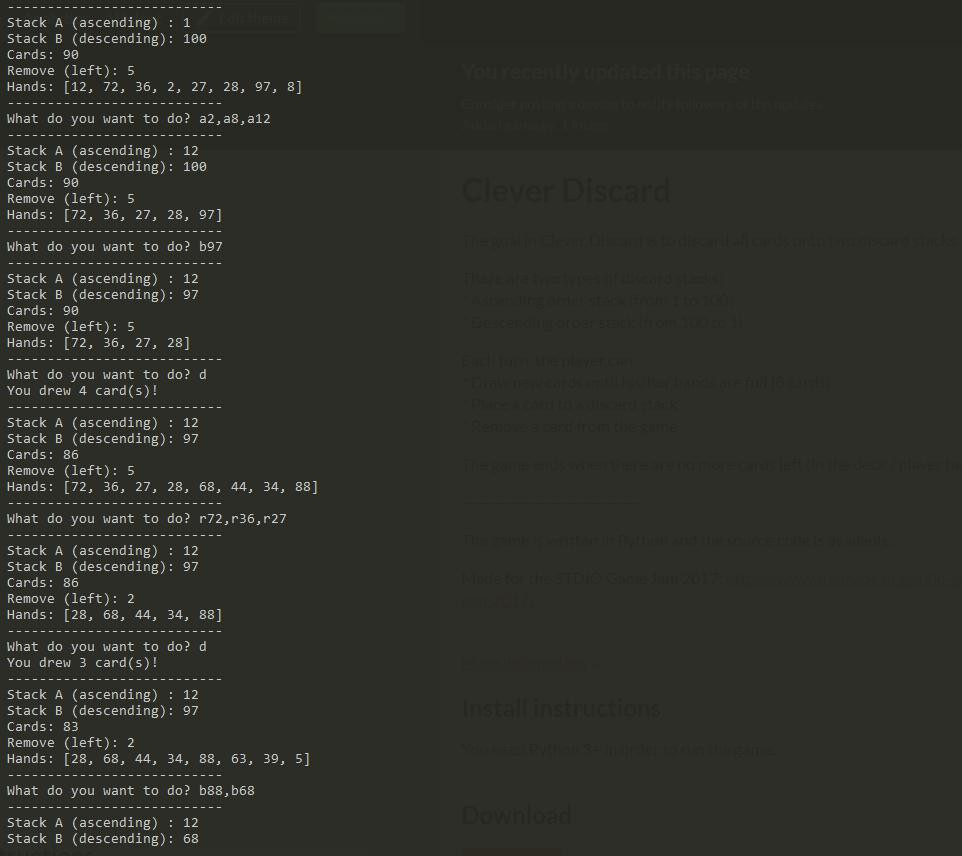
Task: Click the prompt line with b88,b68
Action: [x=131, y=790]
